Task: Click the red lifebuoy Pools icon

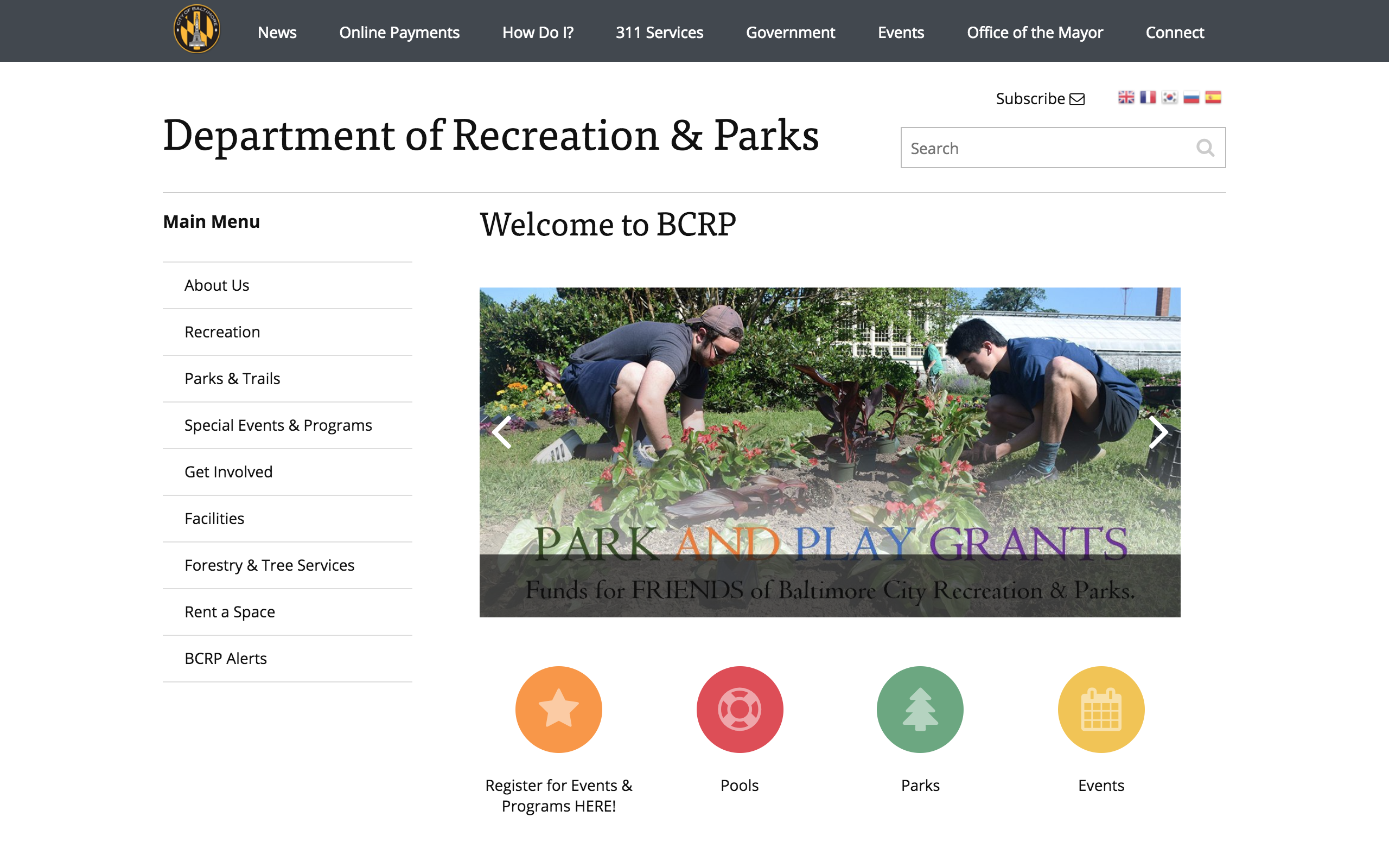Action: pos(740,710)
